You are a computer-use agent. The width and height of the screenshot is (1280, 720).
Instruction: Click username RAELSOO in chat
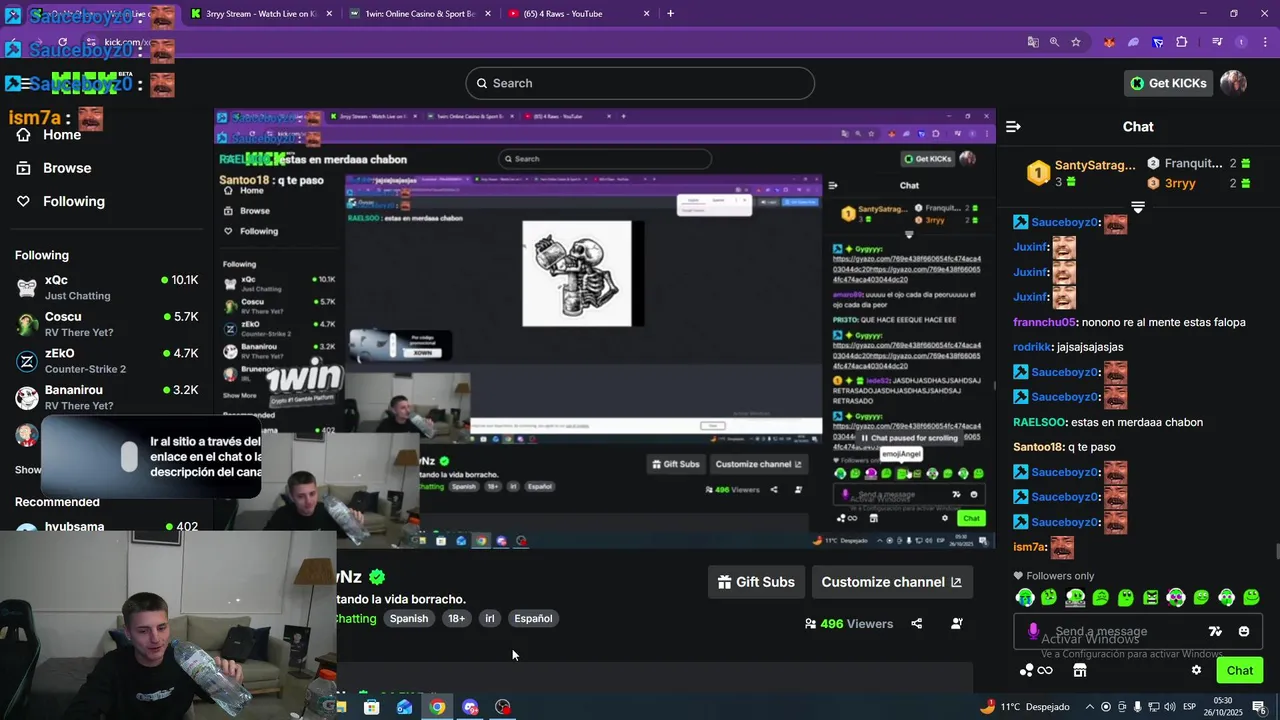(x=1039, y=422)
